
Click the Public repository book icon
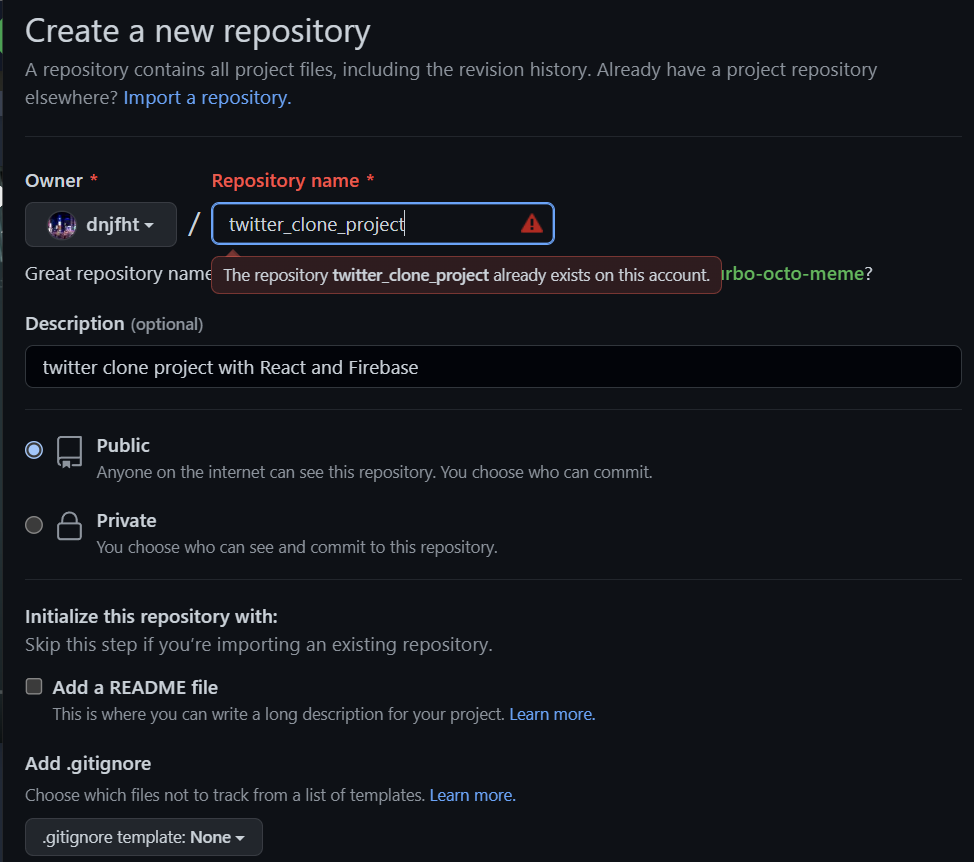pos(70,451)
